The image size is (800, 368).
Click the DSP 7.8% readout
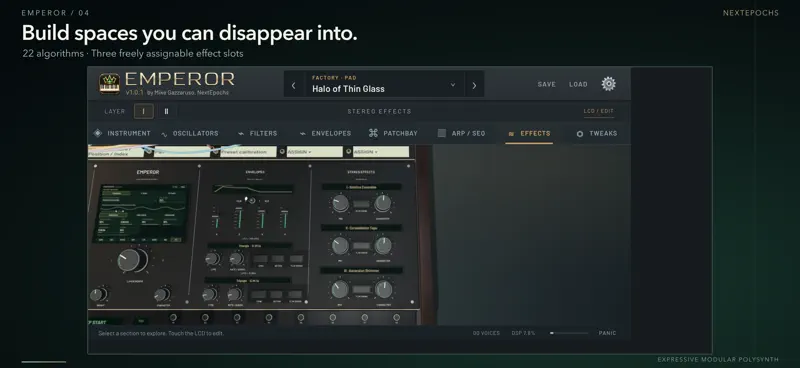[523, 333]
